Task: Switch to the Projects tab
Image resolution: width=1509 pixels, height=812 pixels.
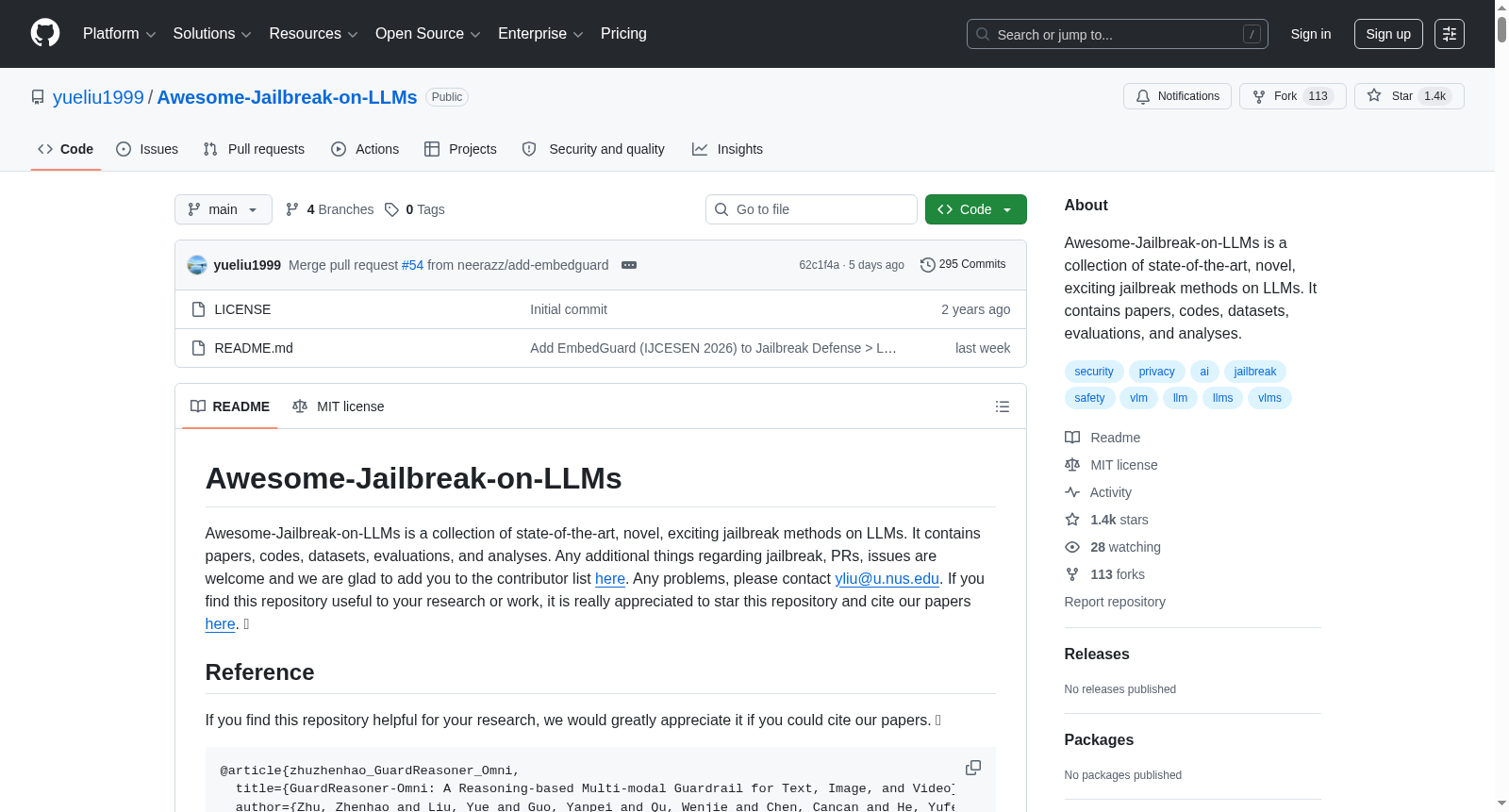Action: (x=460, y=149)
